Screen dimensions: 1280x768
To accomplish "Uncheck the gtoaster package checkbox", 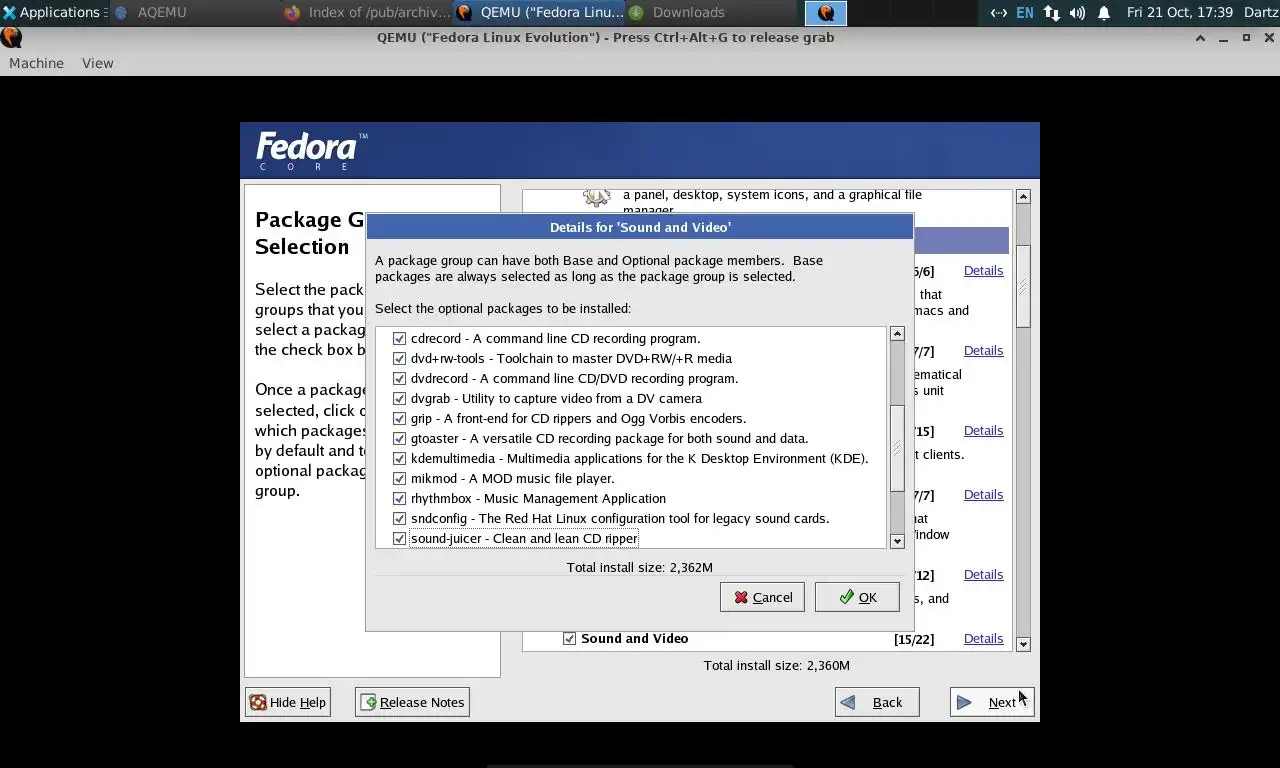I will (x=400, y=438).
